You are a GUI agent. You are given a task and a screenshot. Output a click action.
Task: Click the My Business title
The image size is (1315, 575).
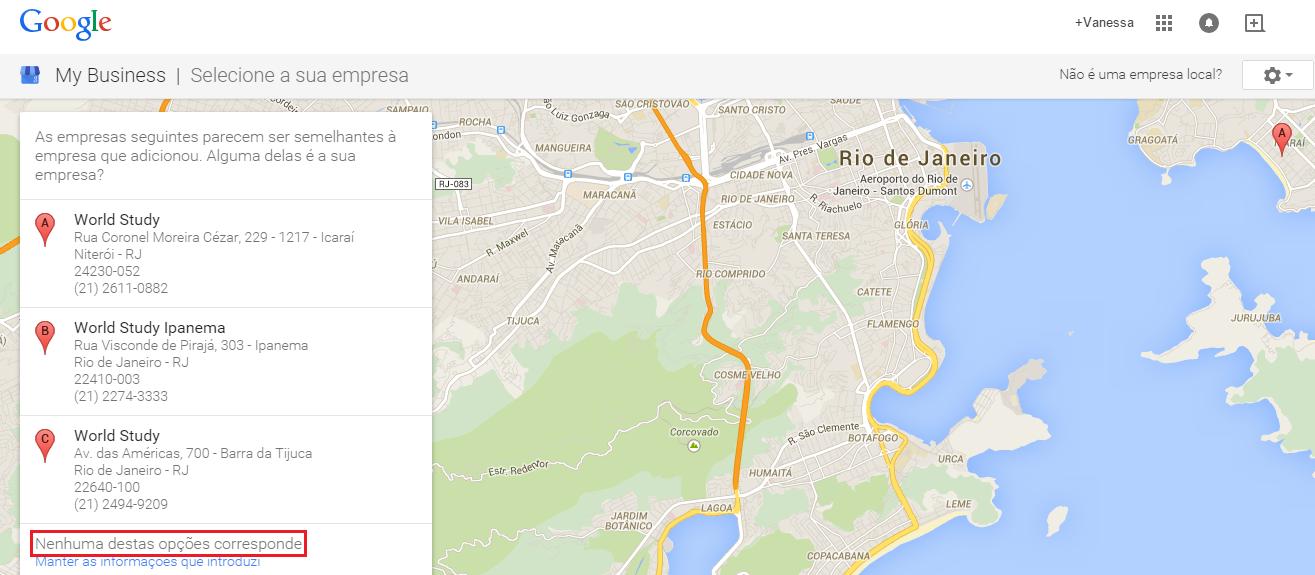[x=110, y=75]
